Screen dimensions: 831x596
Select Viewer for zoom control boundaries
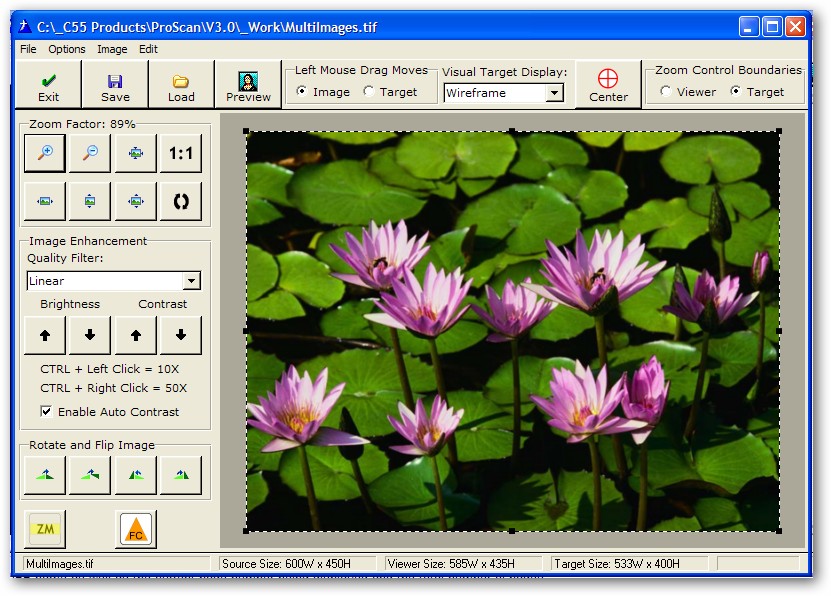point(666,92)
